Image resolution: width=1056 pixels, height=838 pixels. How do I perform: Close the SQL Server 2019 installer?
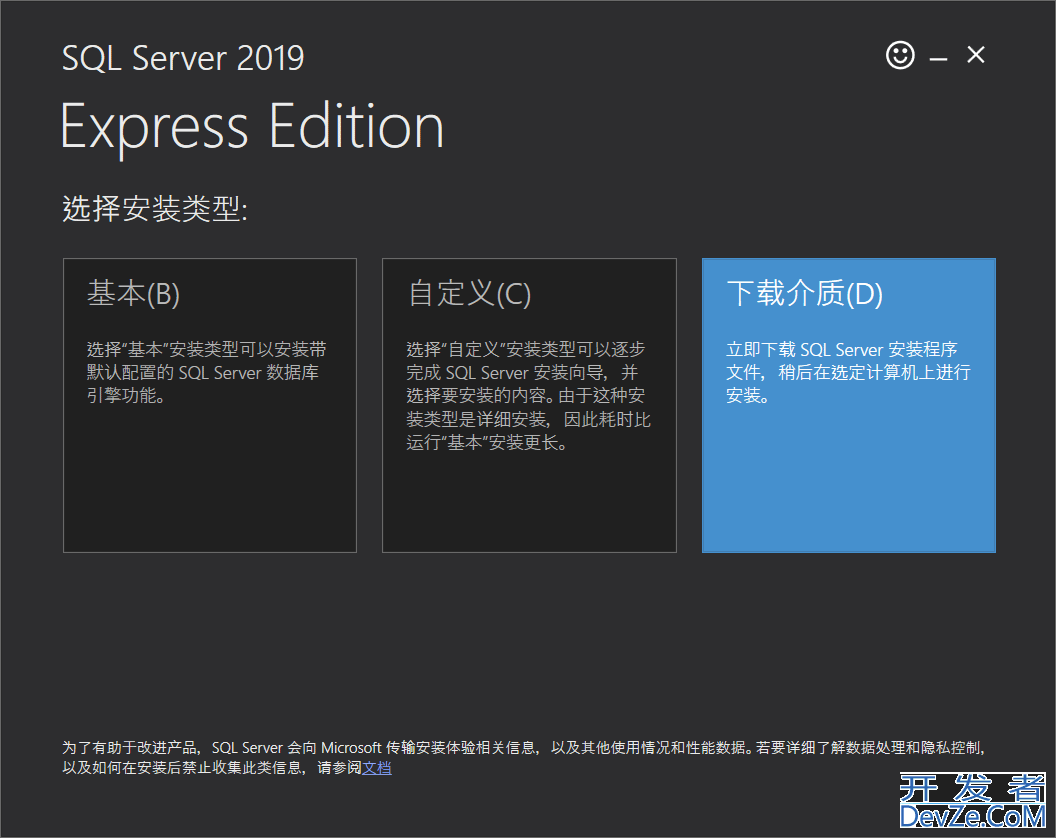click(975, 55)
